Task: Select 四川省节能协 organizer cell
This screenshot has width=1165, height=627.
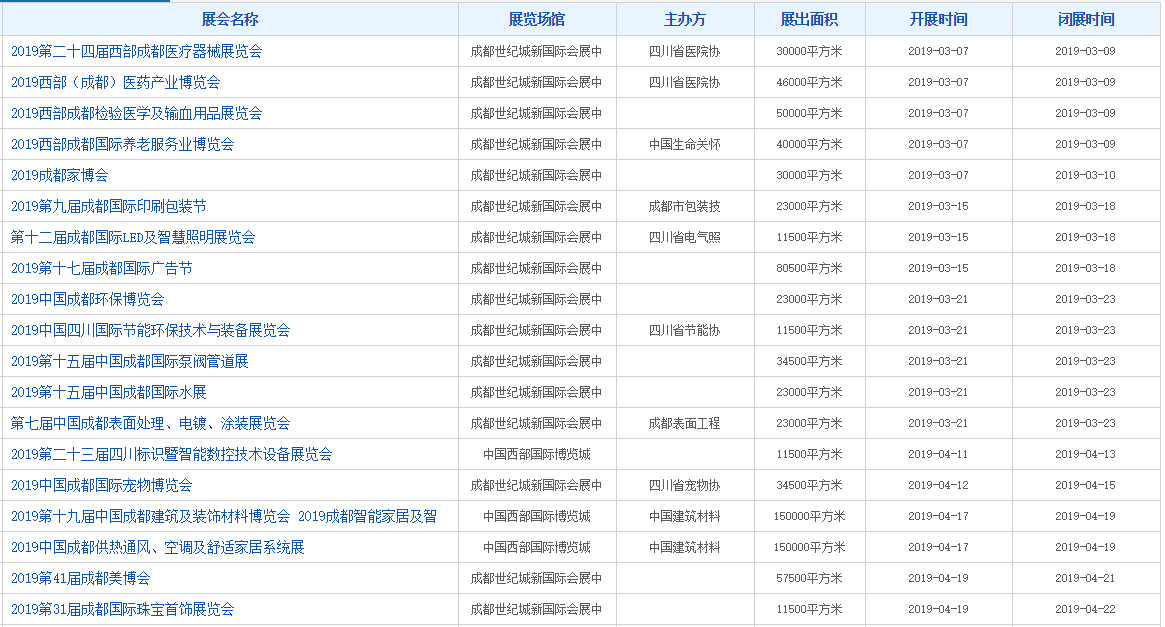Action: coord(684,330)
